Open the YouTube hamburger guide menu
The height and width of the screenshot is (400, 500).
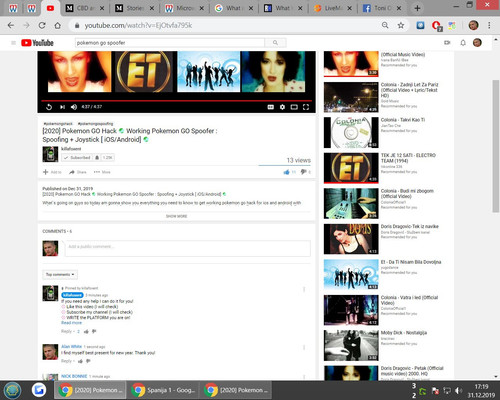pyautogui.click(x=13, y=43)
